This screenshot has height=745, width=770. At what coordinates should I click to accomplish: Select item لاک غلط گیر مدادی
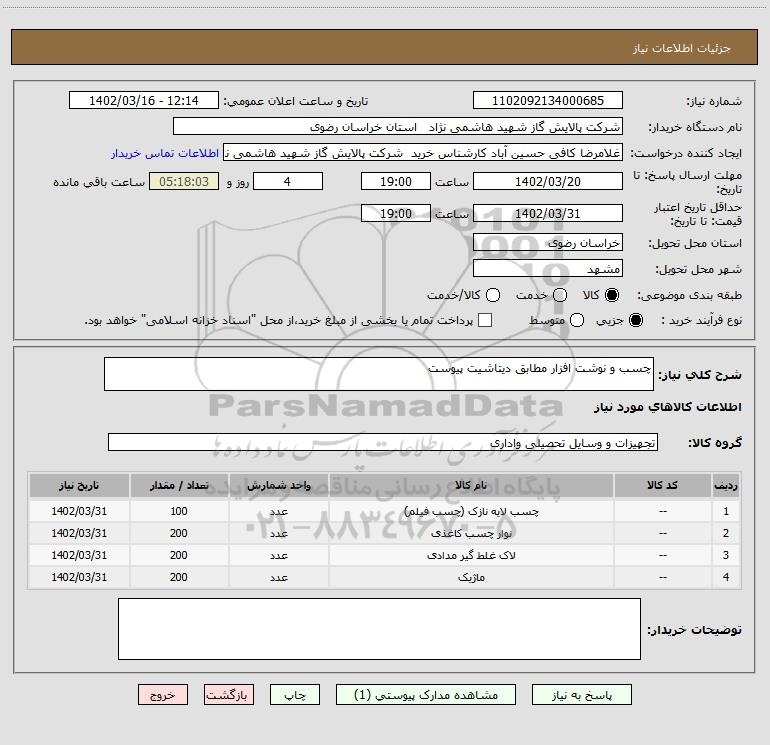pos(471,555)
